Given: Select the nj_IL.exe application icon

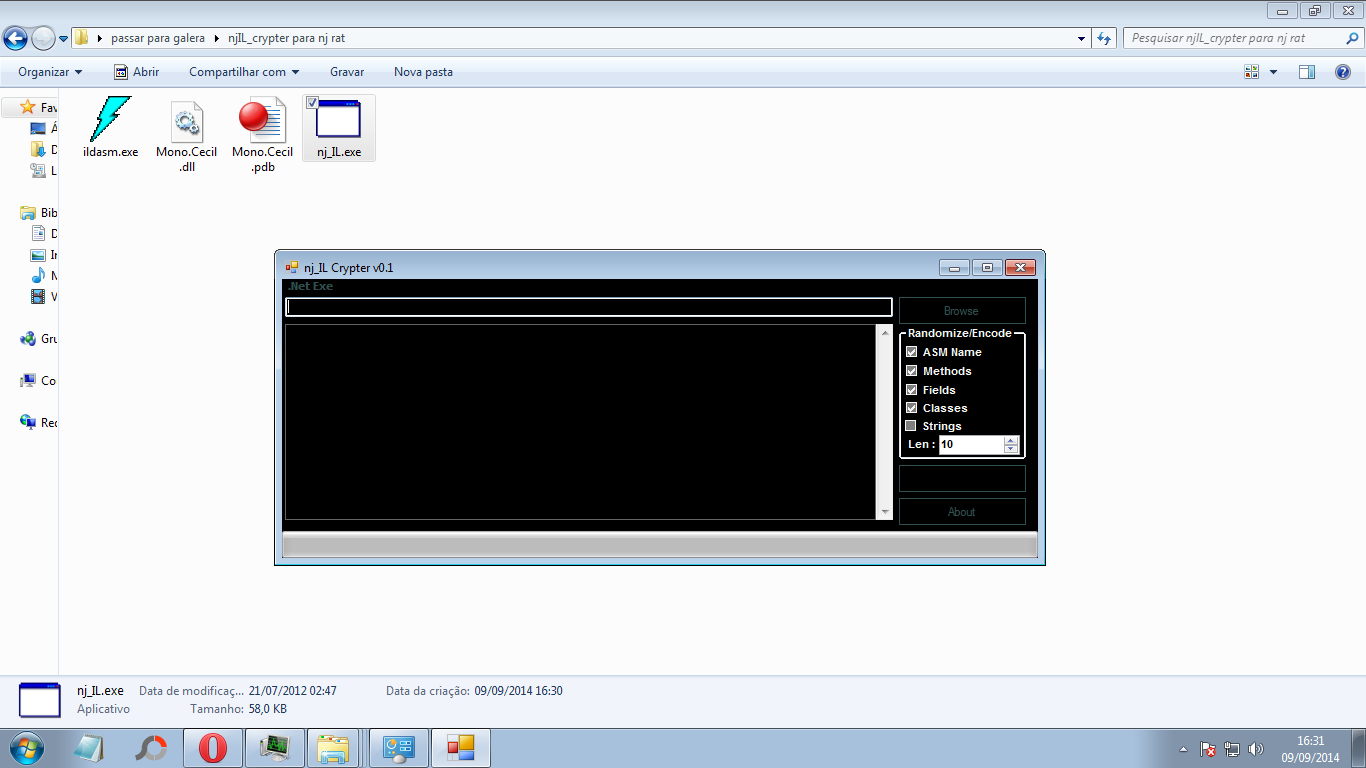Looking at the screenshot, I should click(338, 120).
